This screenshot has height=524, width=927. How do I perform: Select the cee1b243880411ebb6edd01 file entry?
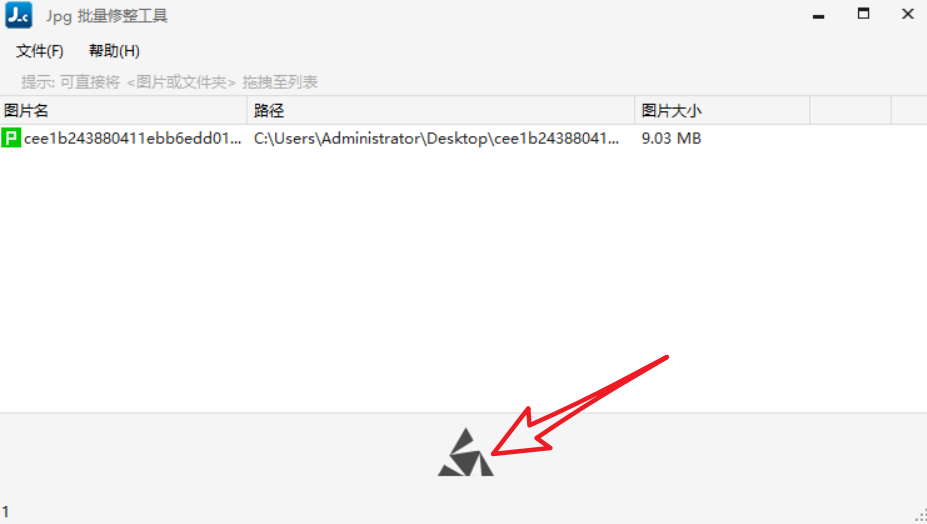(132, 138)
